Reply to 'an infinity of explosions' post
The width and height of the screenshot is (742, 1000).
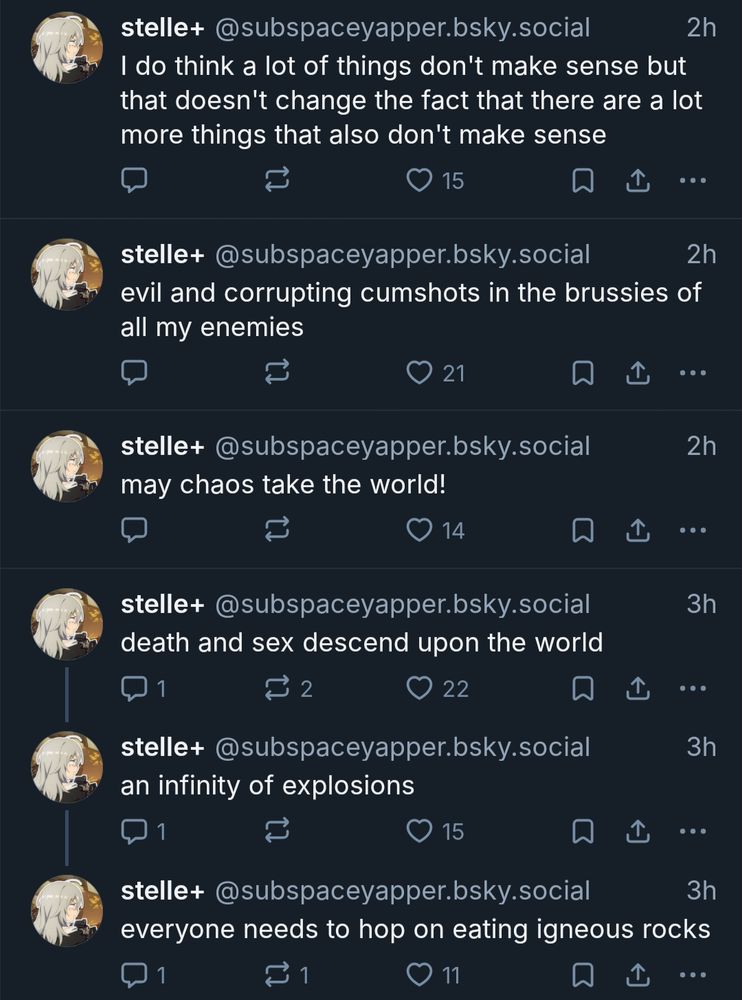[x=135, y=831]
